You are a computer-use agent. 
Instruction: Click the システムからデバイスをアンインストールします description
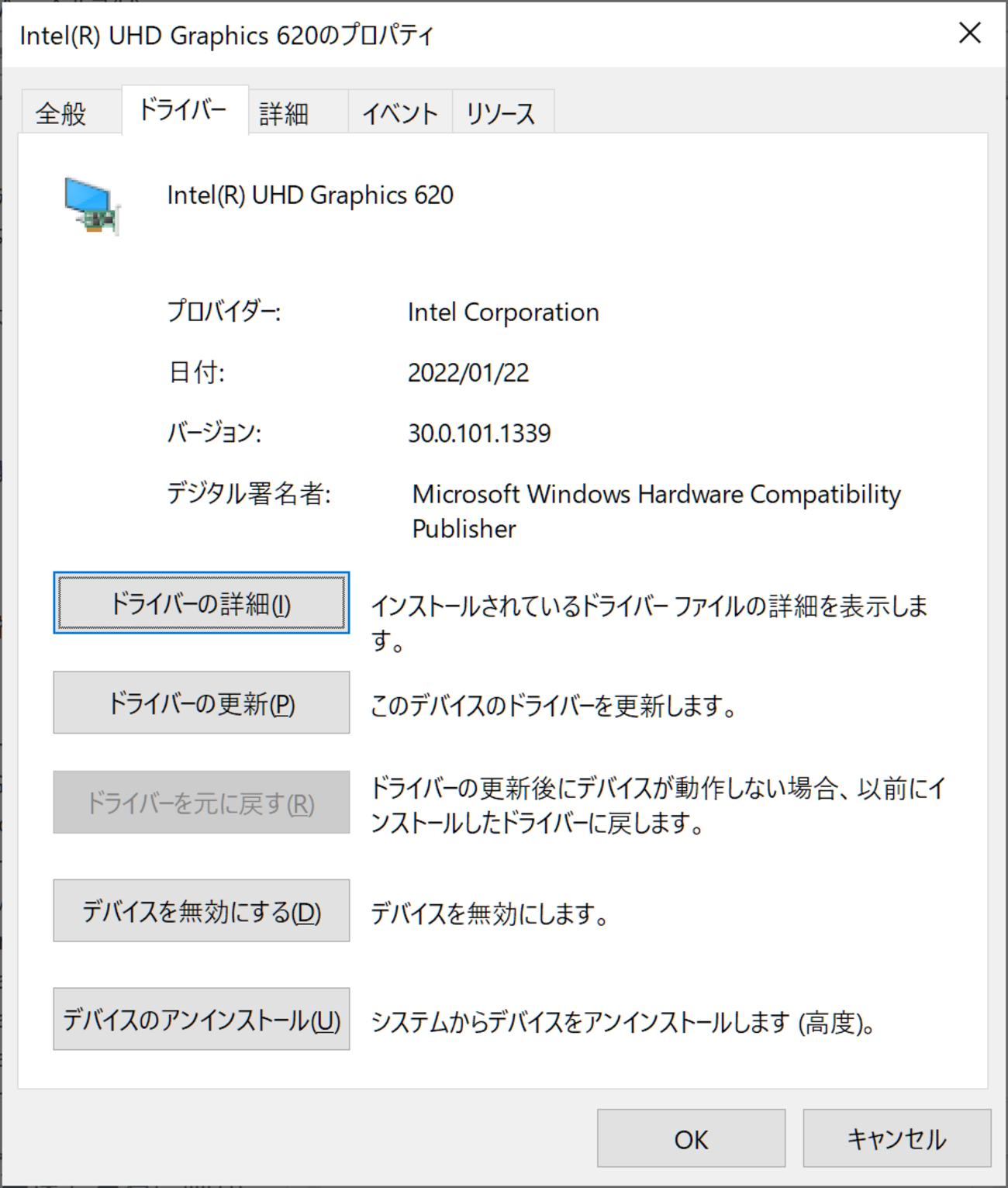624,1023
